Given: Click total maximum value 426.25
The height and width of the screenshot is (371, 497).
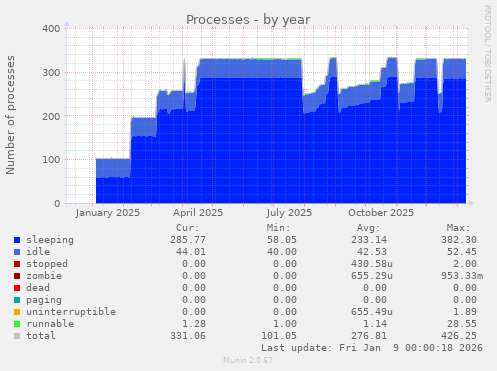Looking at the screenshot, I should tap(459, 336).
